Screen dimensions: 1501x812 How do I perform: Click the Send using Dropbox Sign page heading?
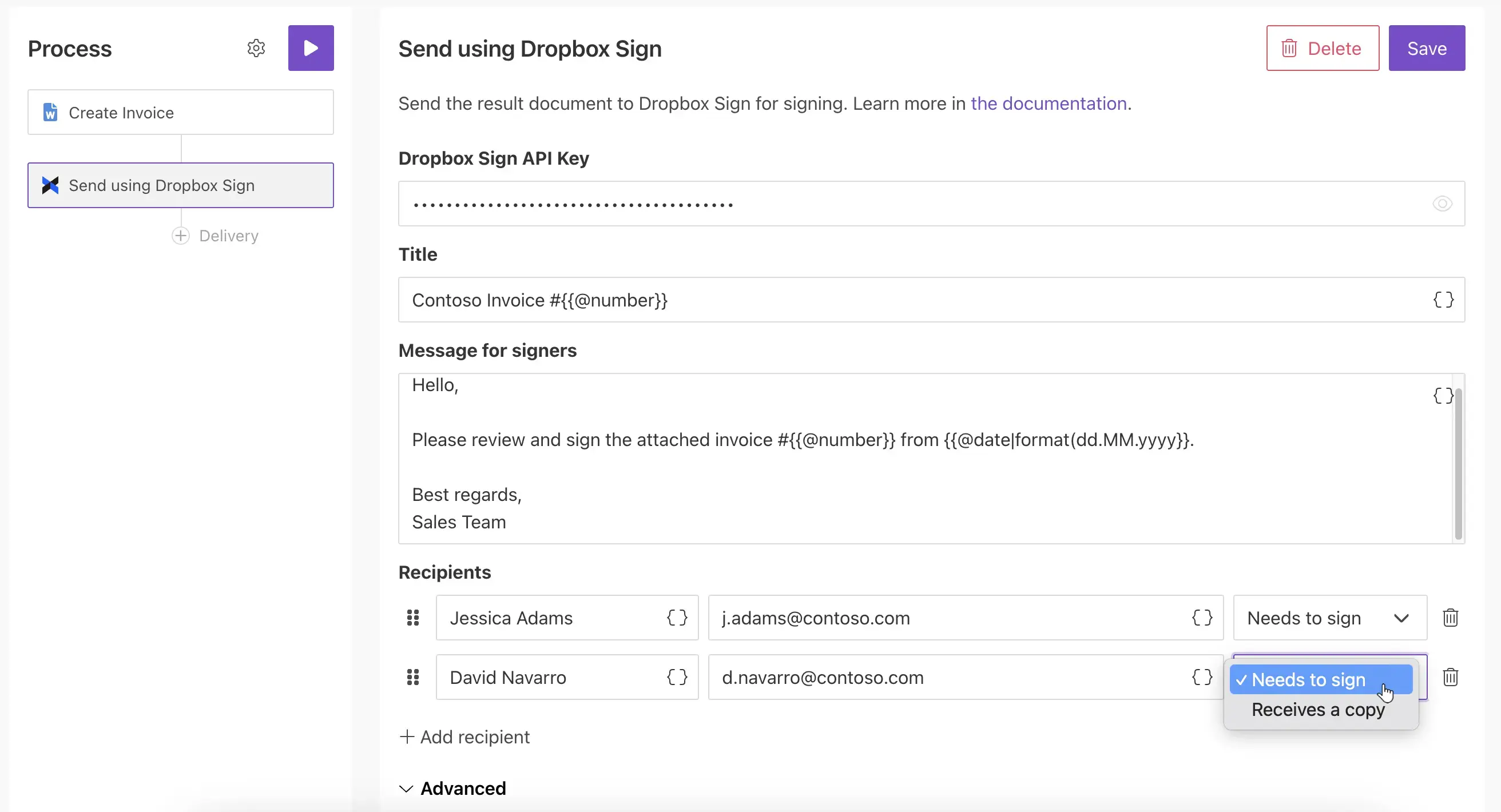tap(530, 49)
